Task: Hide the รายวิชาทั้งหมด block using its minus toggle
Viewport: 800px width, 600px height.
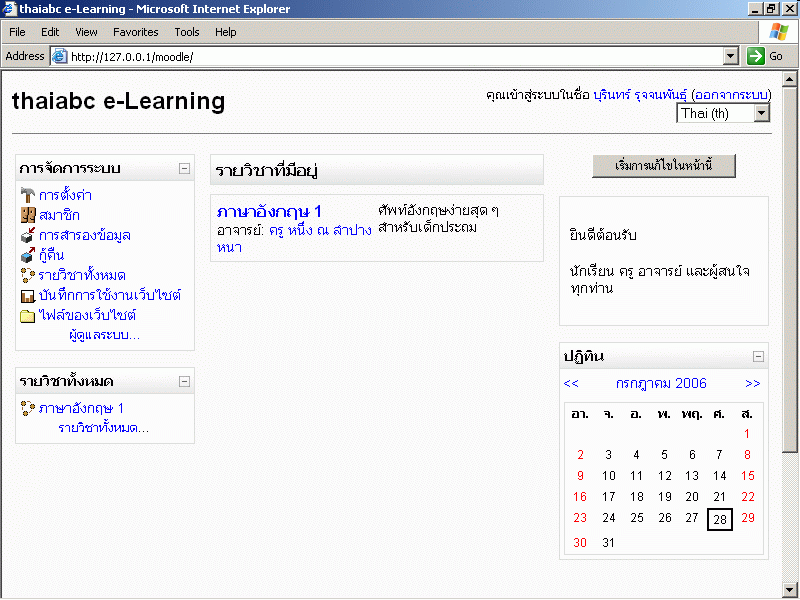Action: coord(184,381)
